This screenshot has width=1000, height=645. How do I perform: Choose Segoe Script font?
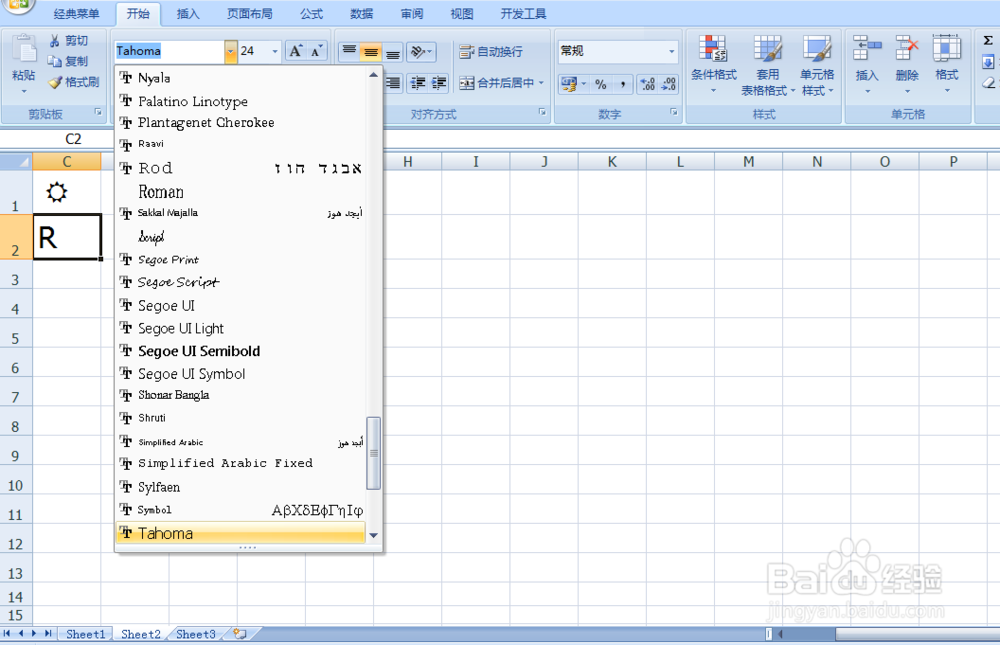tap(241, 282)
